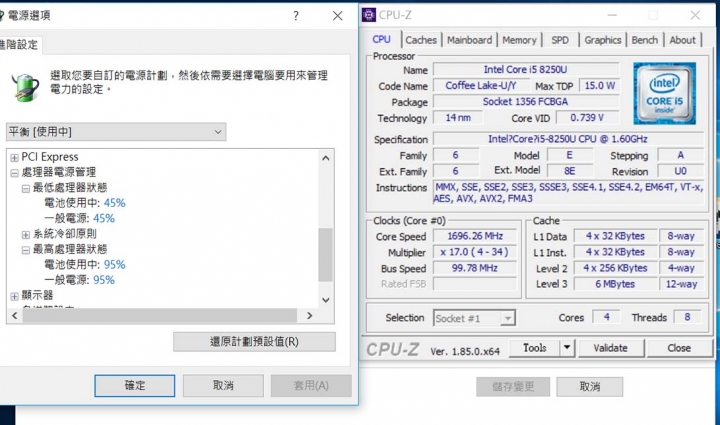Expand the 系統冷卻原則 node
Image resolution: width=720 pixels, height=425 pixels.
pos(26,235)
